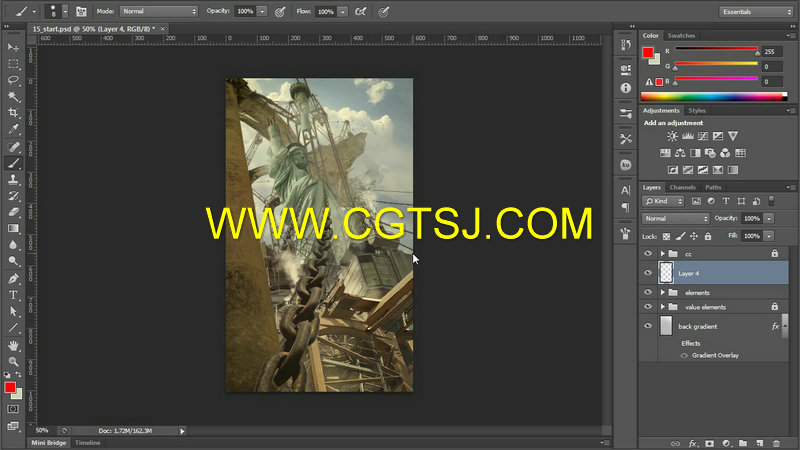Open the Timeline tab
The image size is (800, 450).
88,443
